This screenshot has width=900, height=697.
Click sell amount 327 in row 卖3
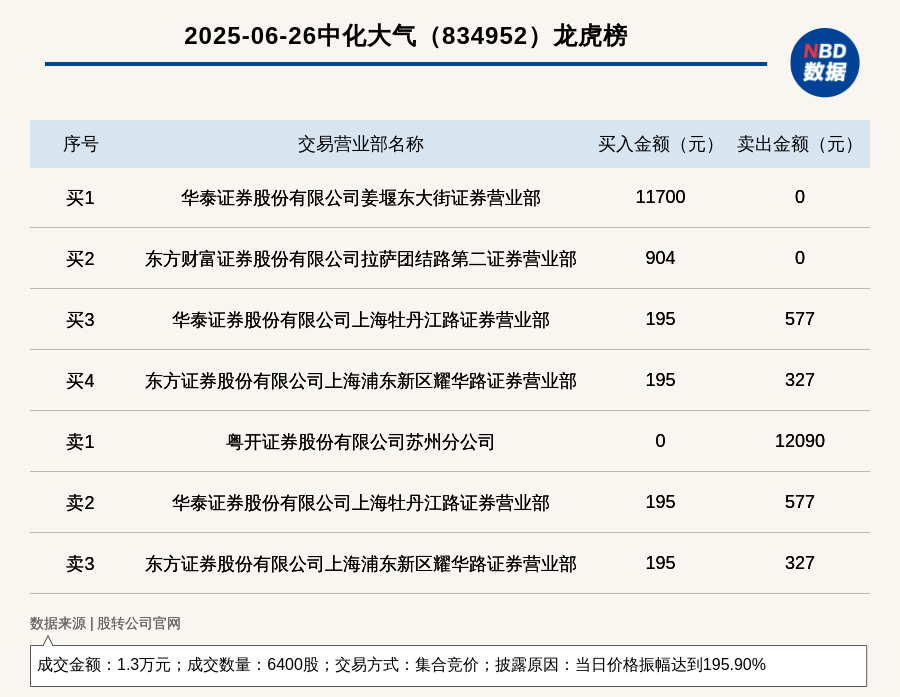click(x=800, y=563)
